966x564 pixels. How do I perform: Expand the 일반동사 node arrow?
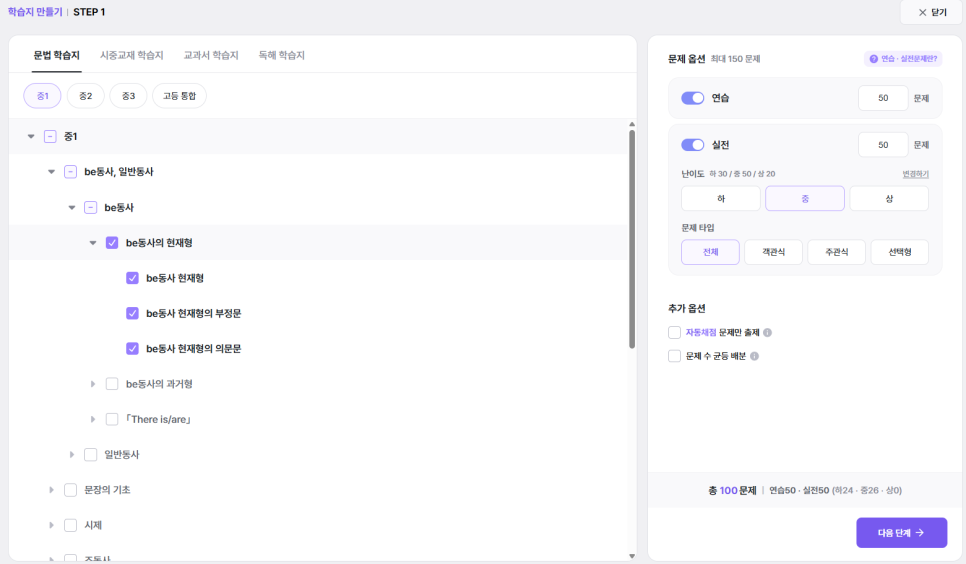[71, 454]
